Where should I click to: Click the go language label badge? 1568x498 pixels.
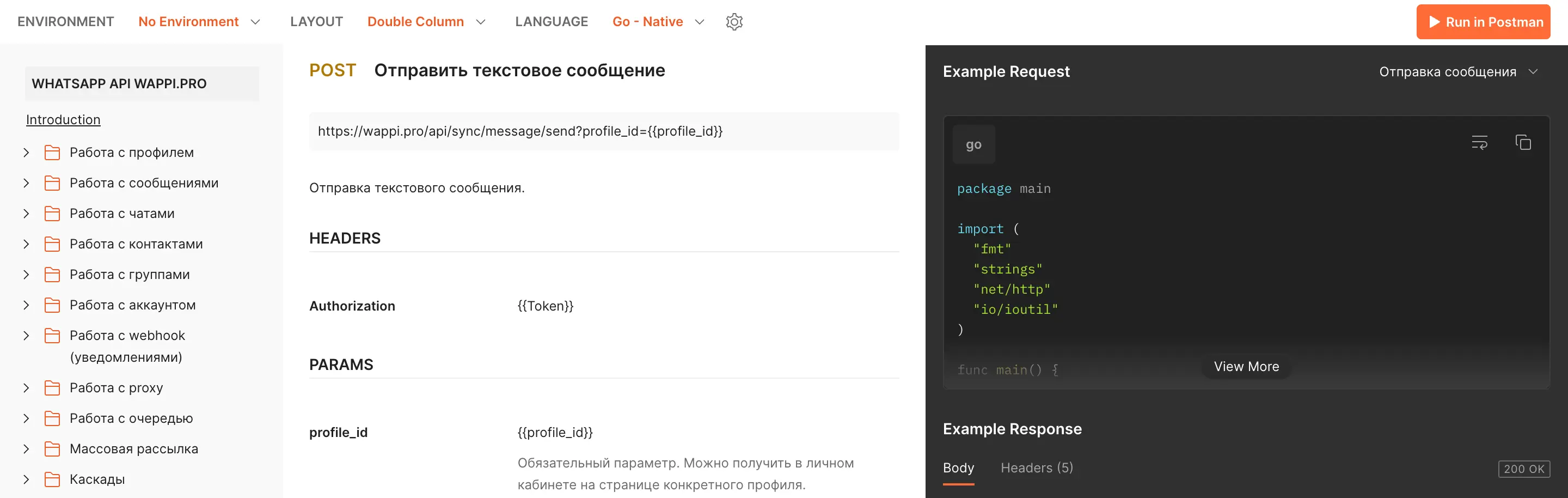pos(973,144)
